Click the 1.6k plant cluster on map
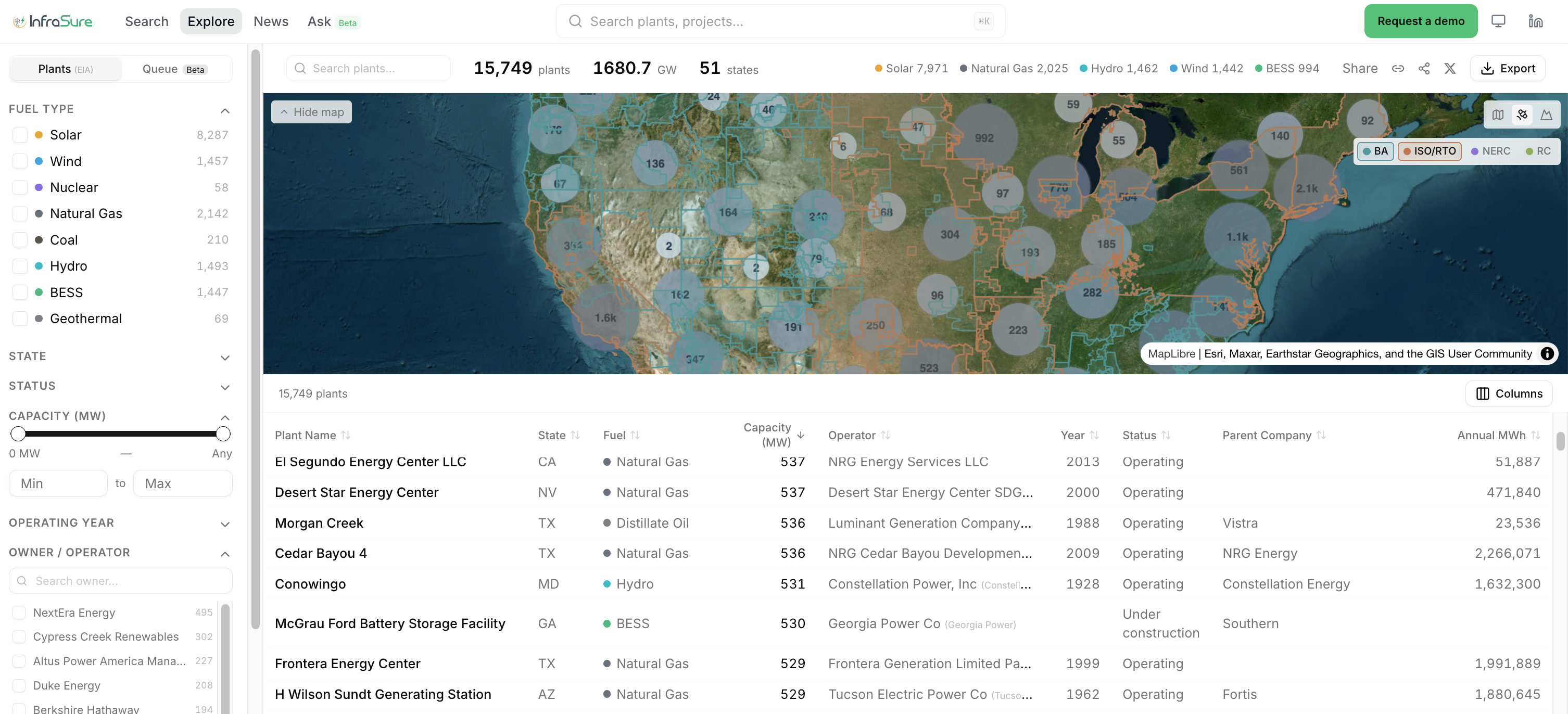Viewport: 1568px width, 714px height. (605, 318)
